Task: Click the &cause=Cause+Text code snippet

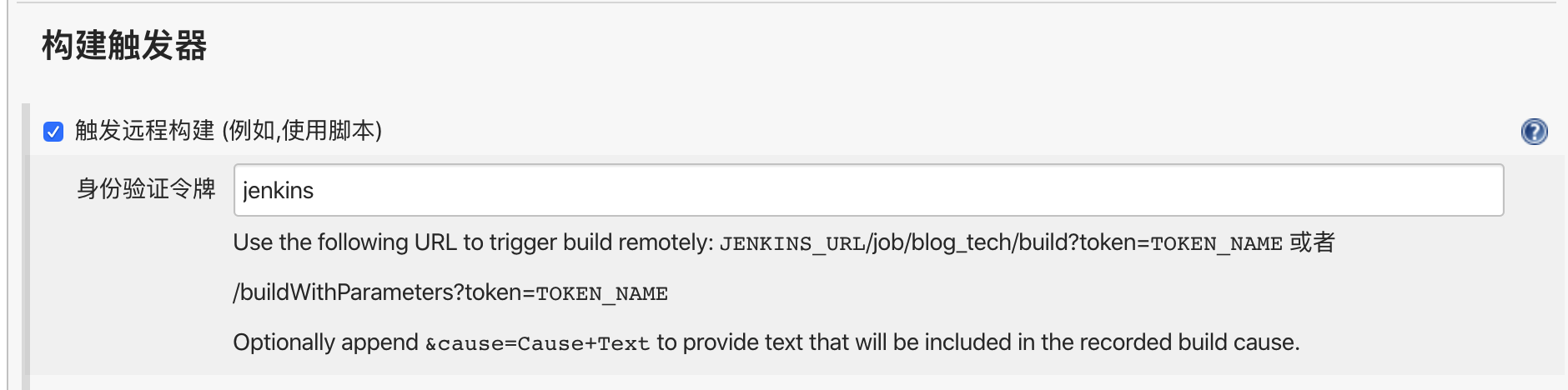Action: coord(537,343)
